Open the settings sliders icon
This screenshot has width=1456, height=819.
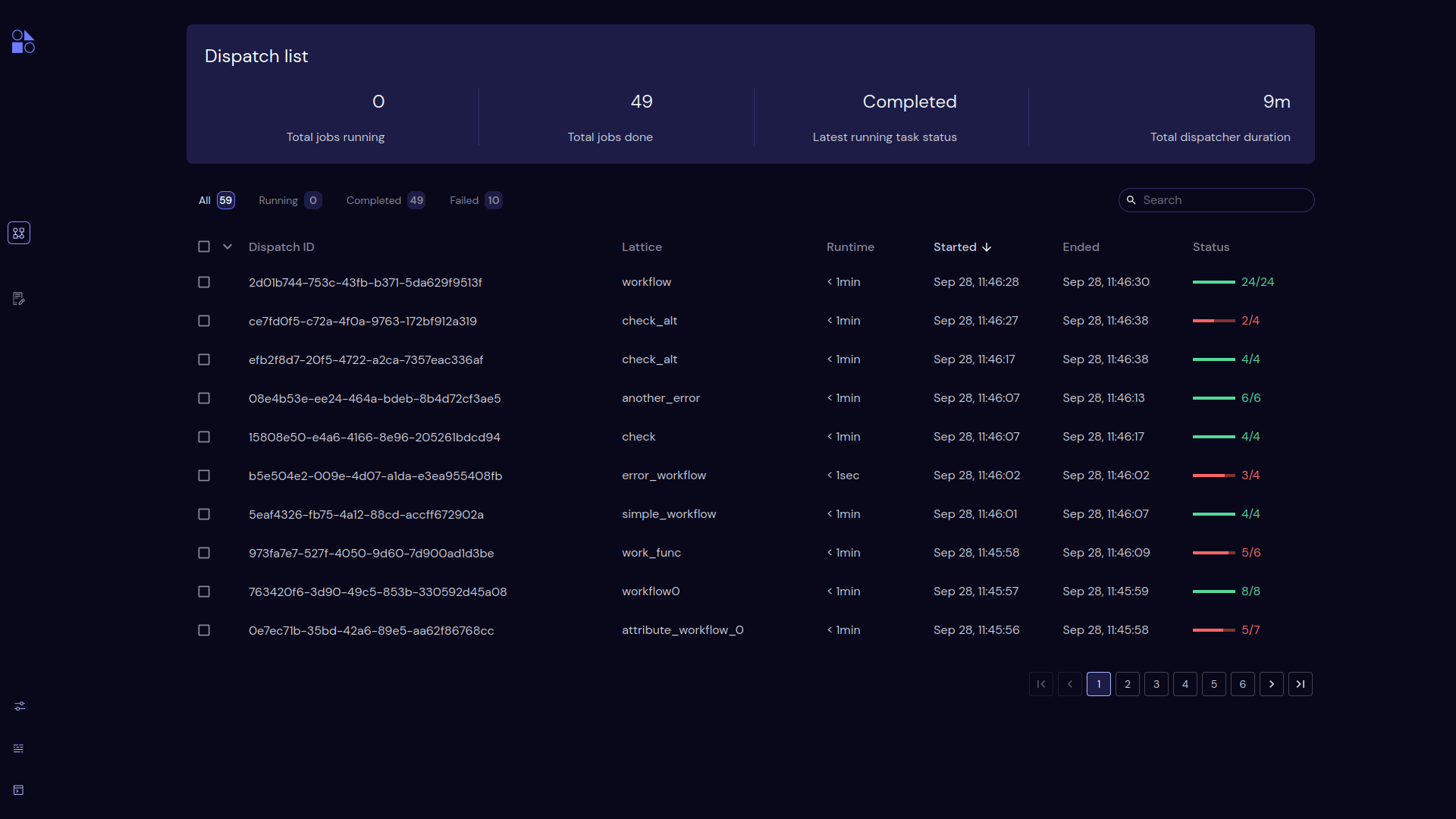[x=20, y=706]
